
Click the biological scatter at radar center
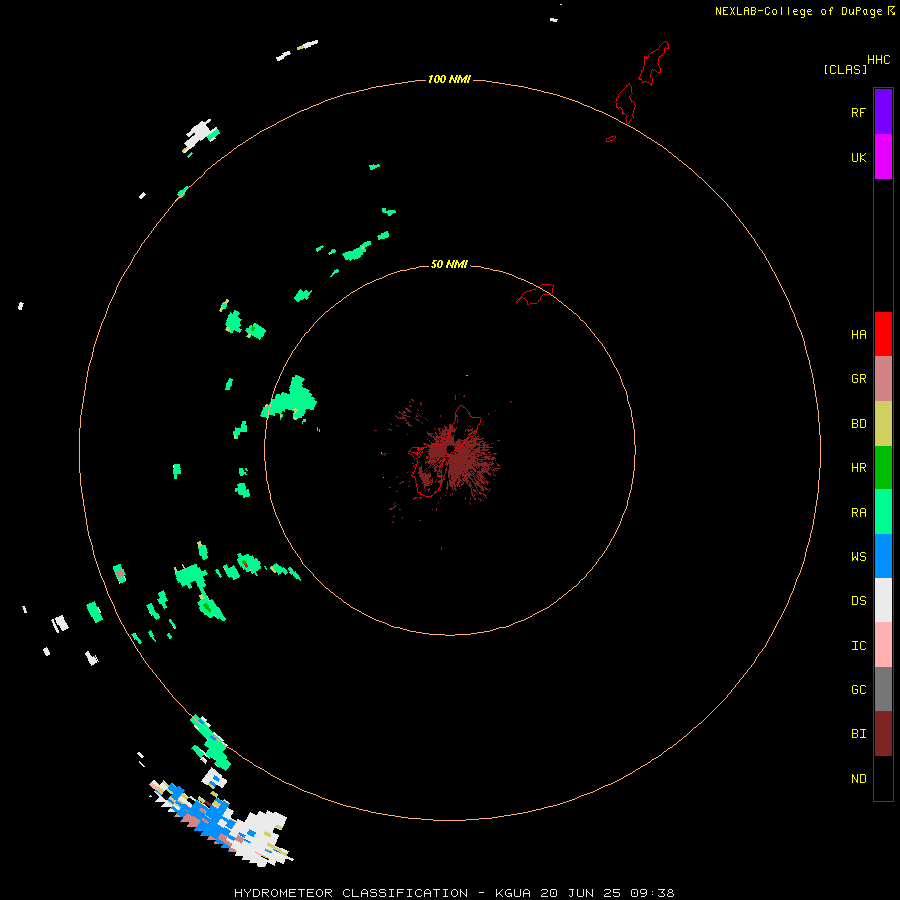[453, 459]
